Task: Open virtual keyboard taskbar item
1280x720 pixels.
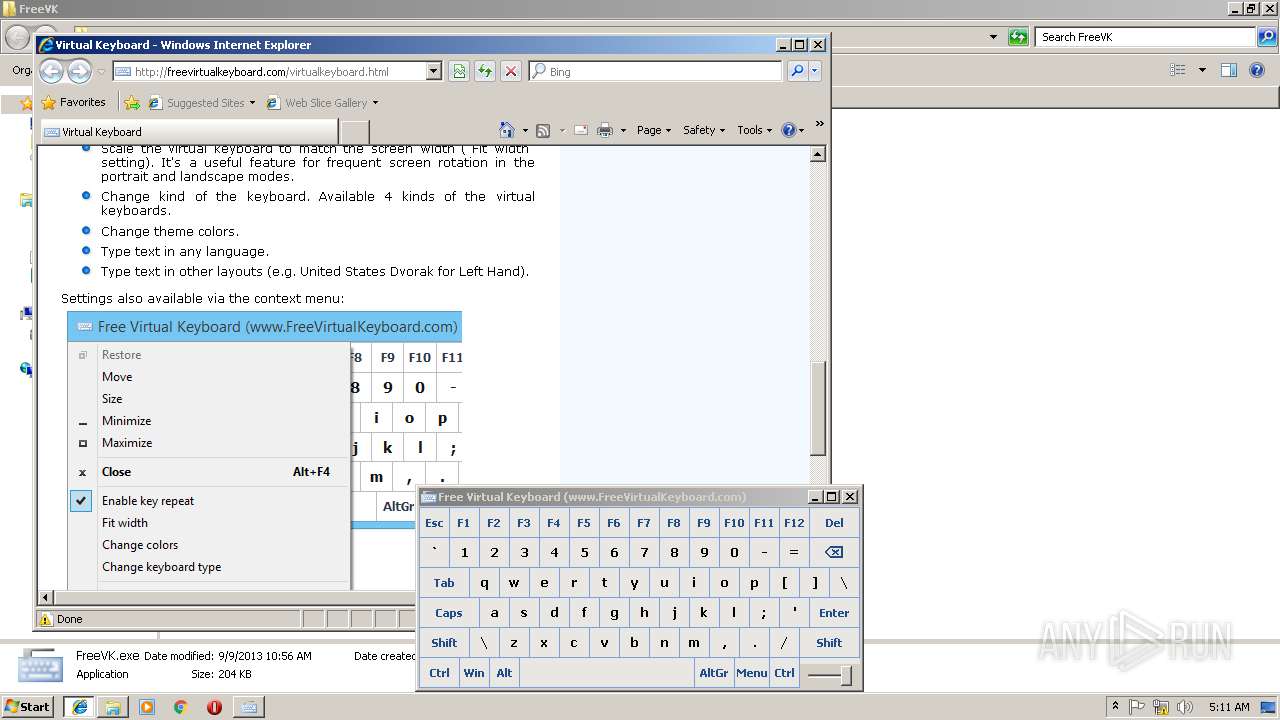Action: (248, 707)
